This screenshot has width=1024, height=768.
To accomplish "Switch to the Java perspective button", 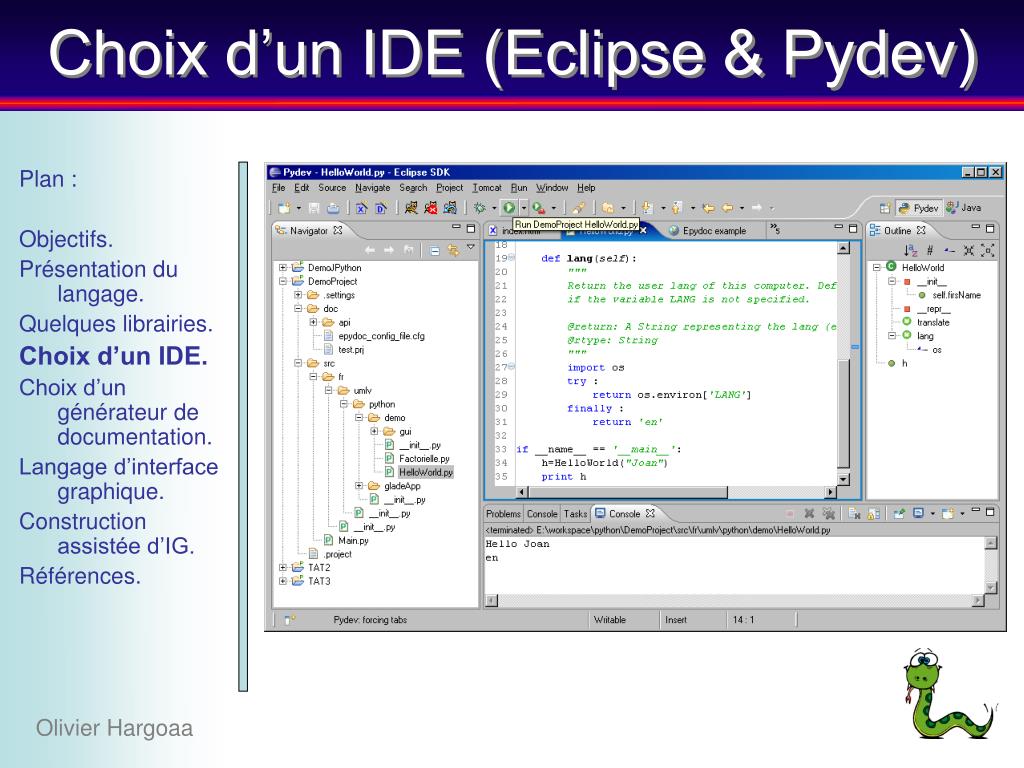I will pos(964,208).
